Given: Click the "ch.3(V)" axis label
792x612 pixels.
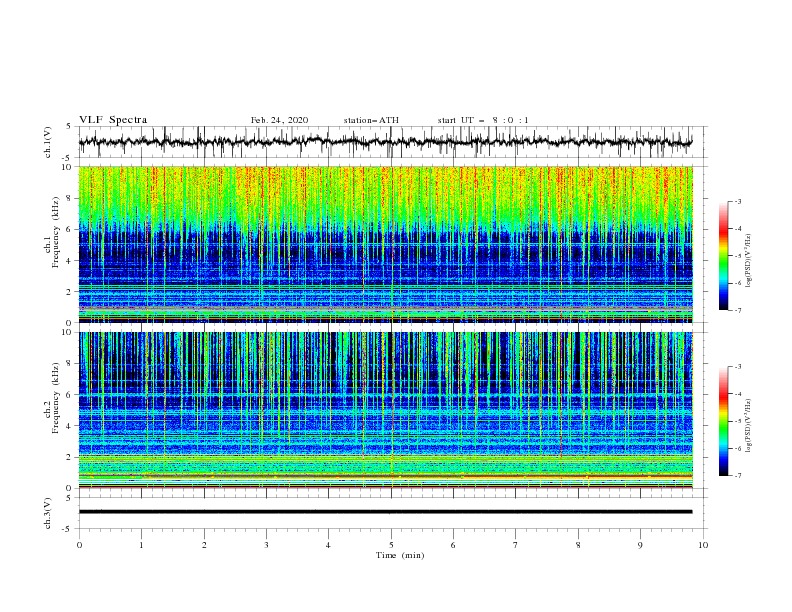Looking at the screenshot, I should pos(48,513).
